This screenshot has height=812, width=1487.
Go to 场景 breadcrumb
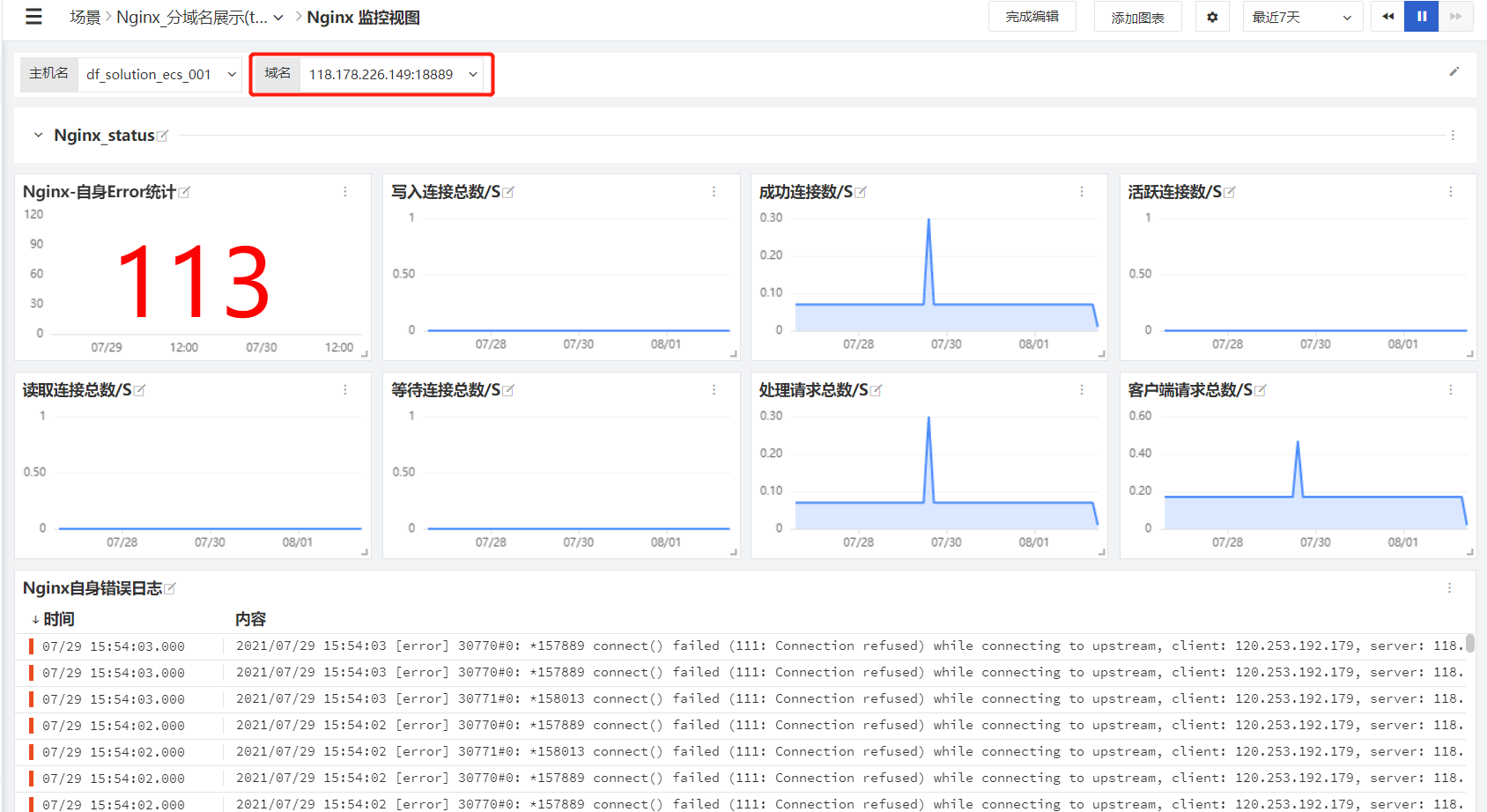[85, 17]
